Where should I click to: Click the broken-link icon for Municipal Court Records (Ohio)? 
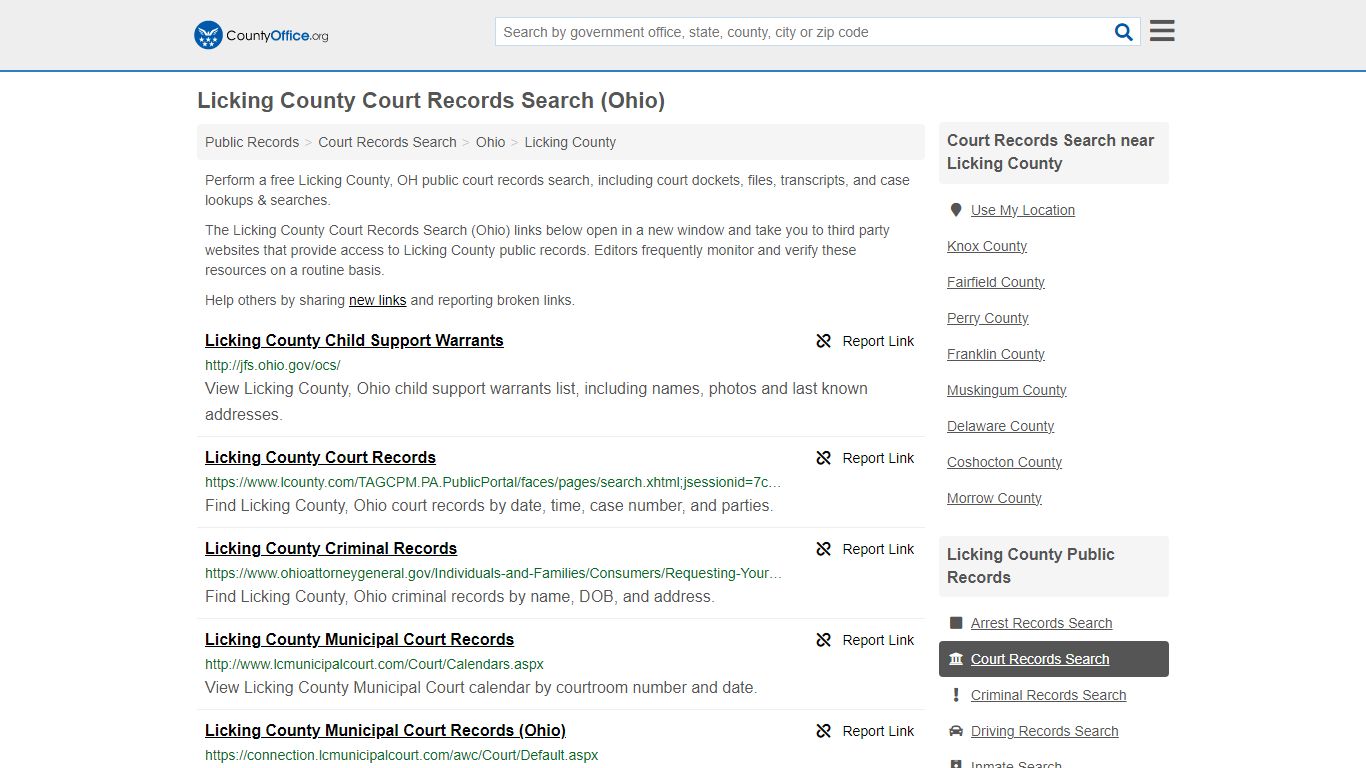(x=824, y=731)
